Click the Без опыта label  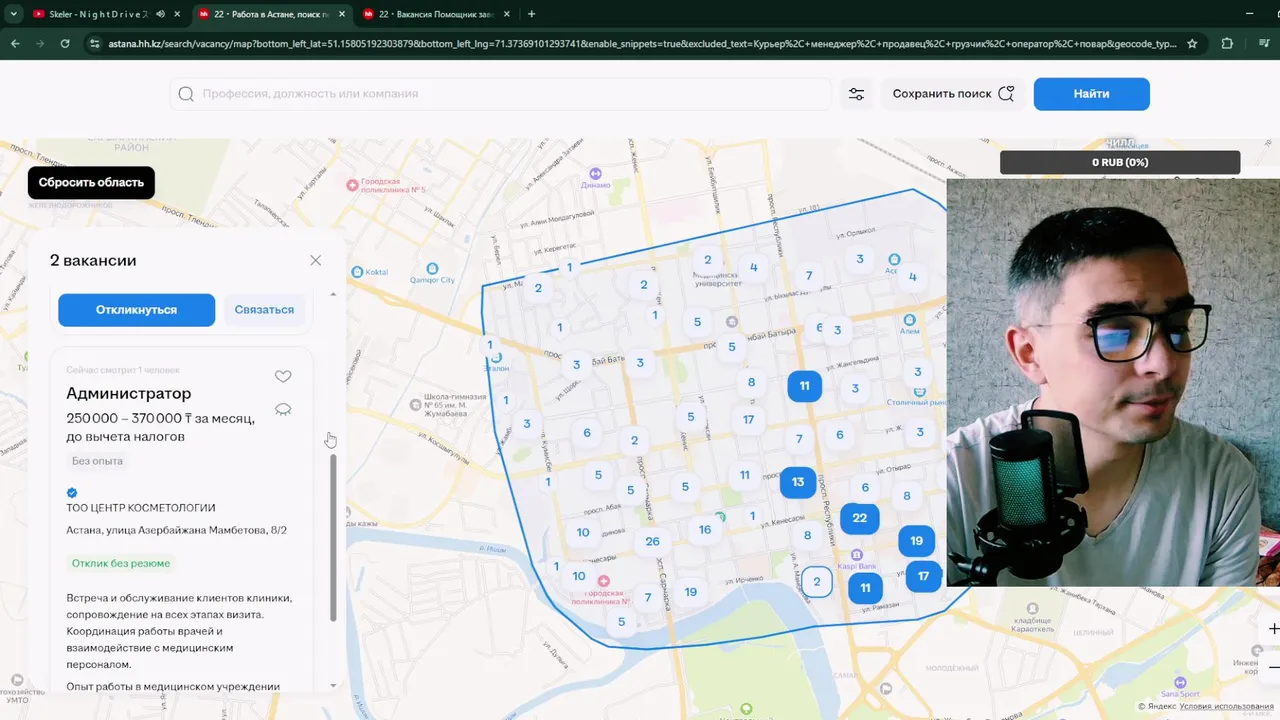[97, 461]
